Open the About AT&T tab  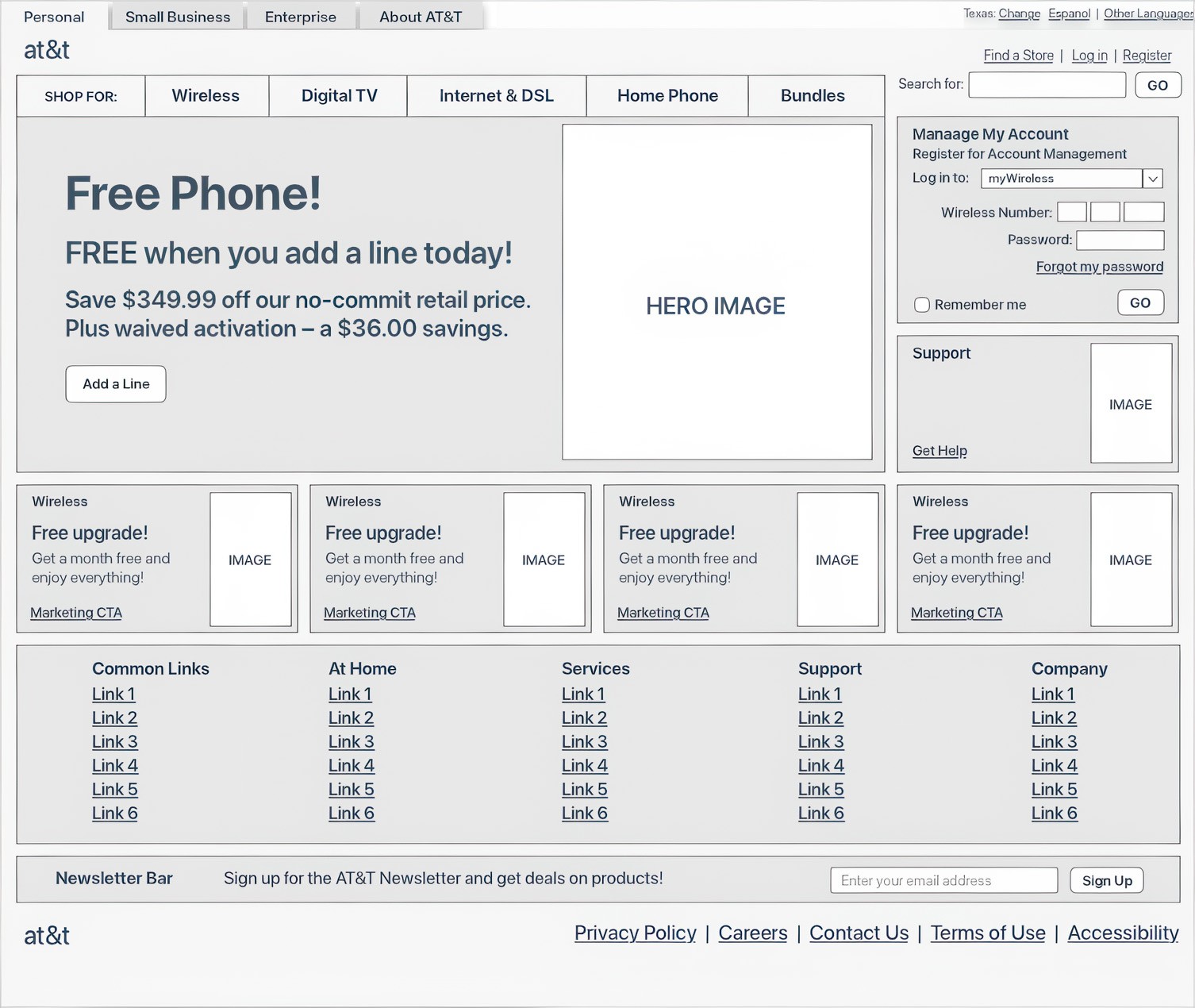(421, 17)
